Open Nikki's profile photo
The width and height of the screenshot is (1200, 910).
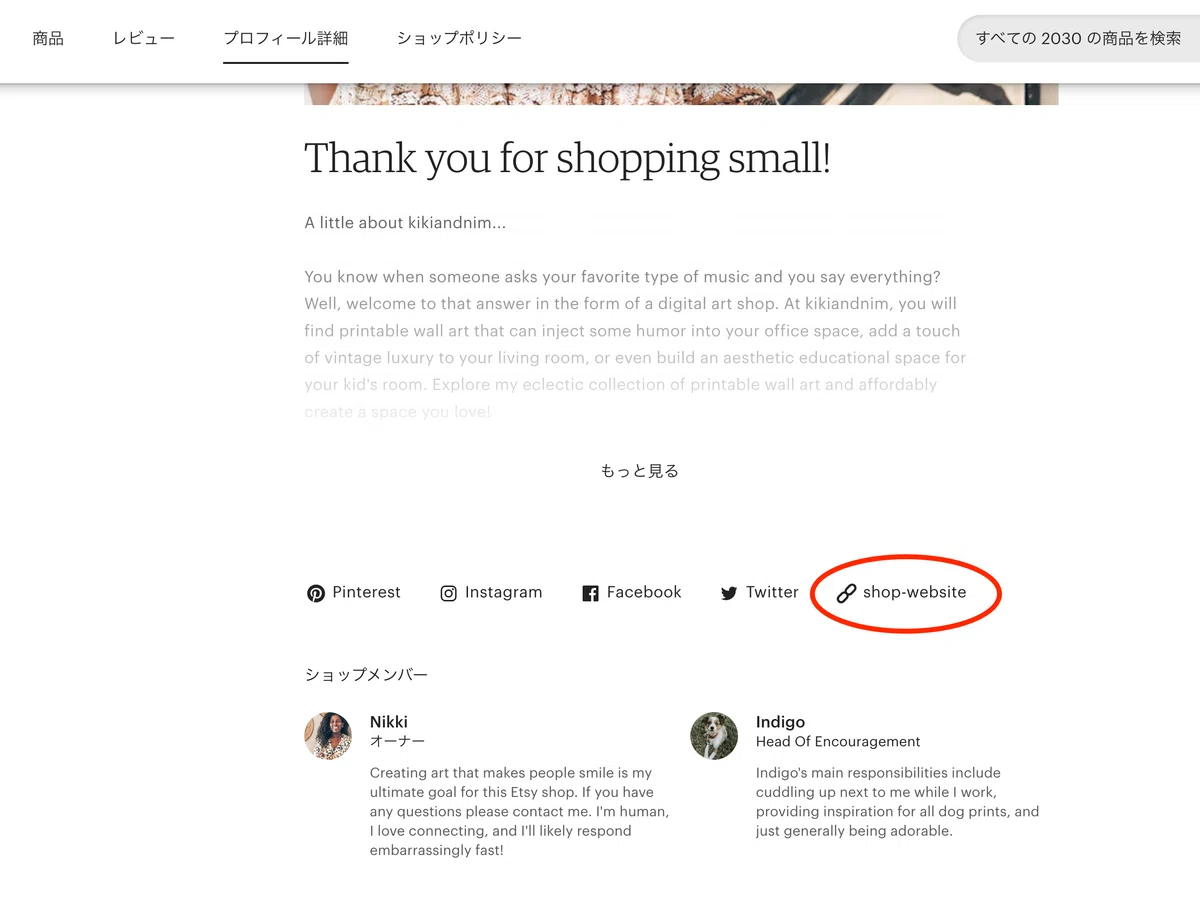pyautogui.click(x=328, y=736)
